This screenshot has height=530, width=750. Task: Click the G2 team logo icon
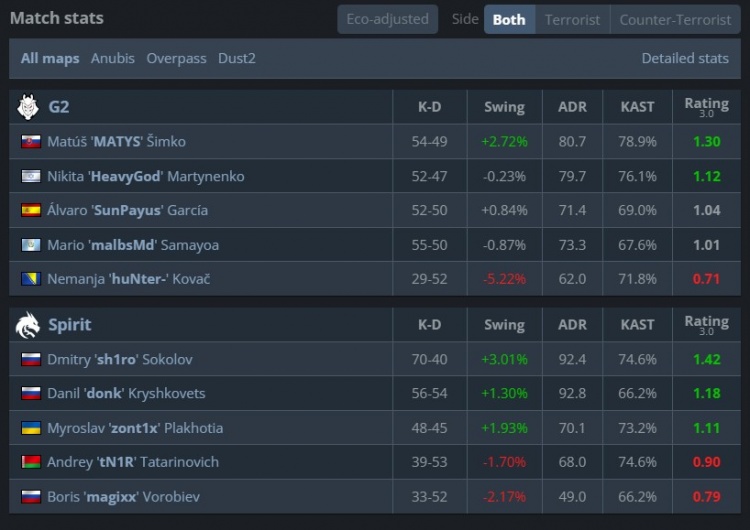(27, 107)
